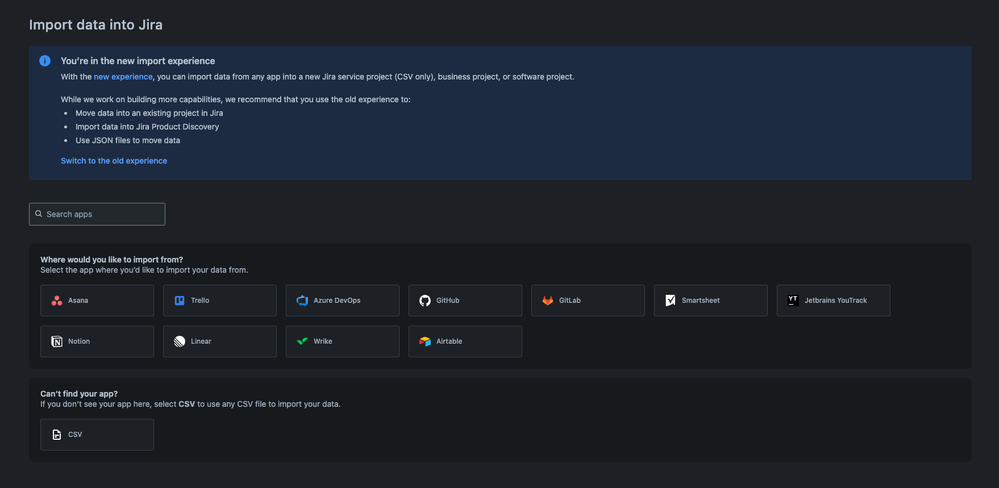Click 'Move data into an existing project' bullet
This screenshot has height=488, width=999.
click(149, 113)
